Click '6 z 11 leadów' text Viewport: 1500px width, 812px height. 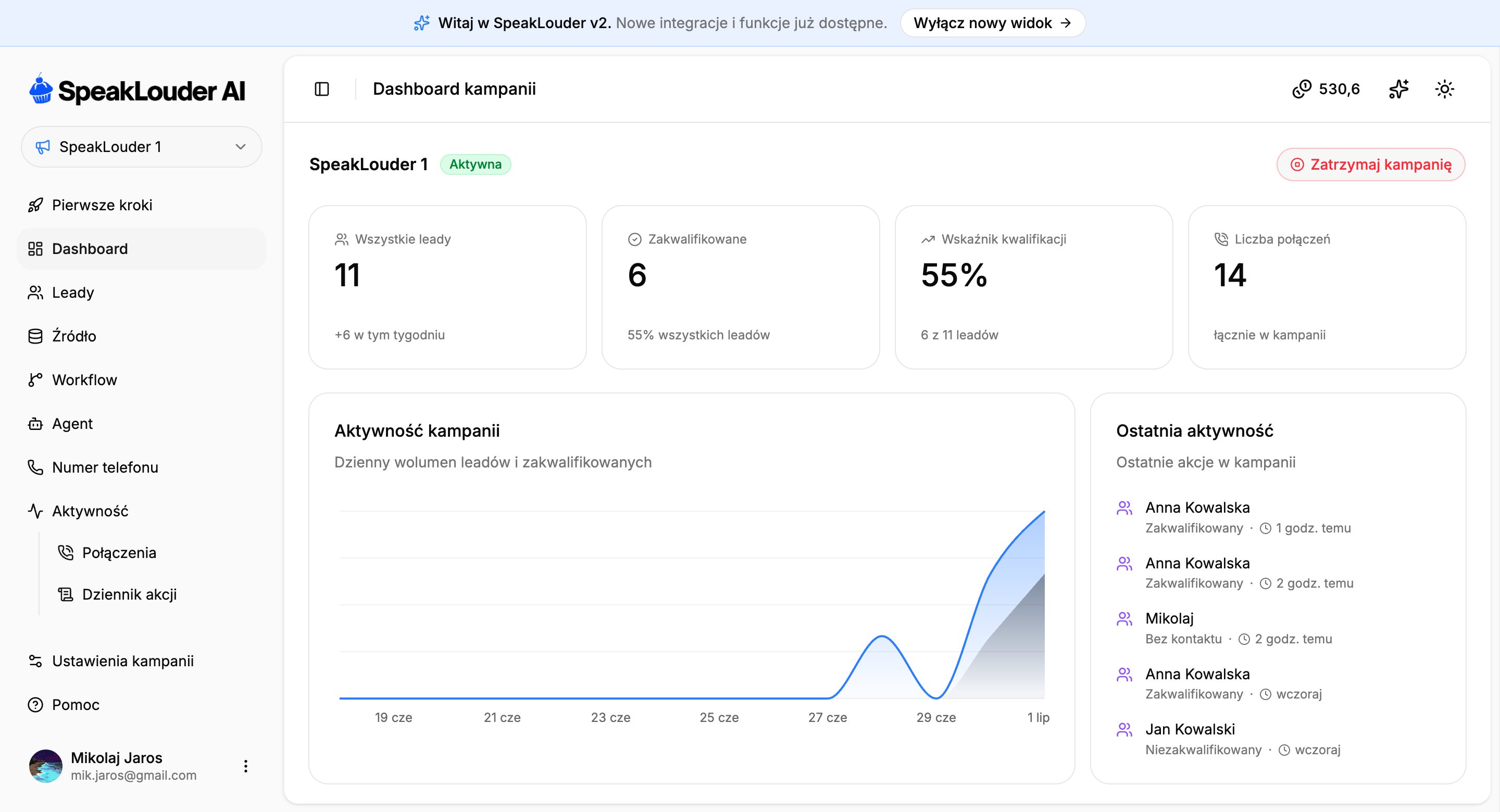point(959,335)
